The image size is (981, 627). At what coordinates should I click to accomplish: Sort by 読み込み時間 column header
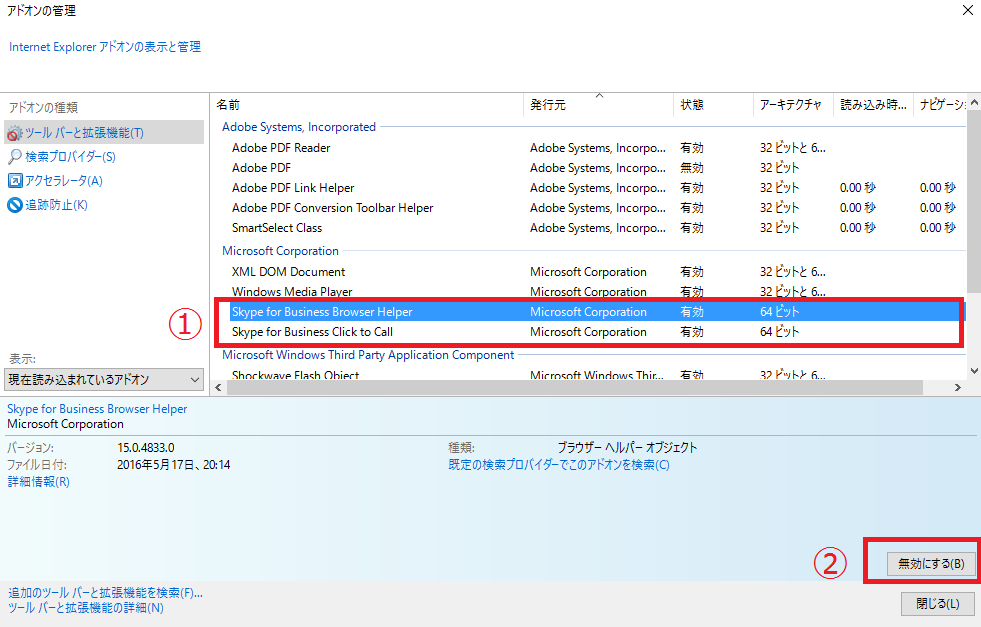[873, 104]
